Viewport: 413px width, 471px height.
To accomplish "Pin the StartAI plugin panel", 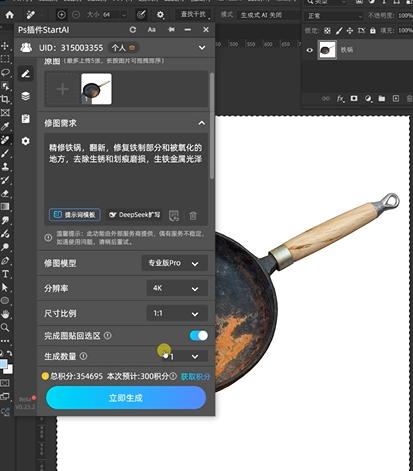I will coord(171,30).
